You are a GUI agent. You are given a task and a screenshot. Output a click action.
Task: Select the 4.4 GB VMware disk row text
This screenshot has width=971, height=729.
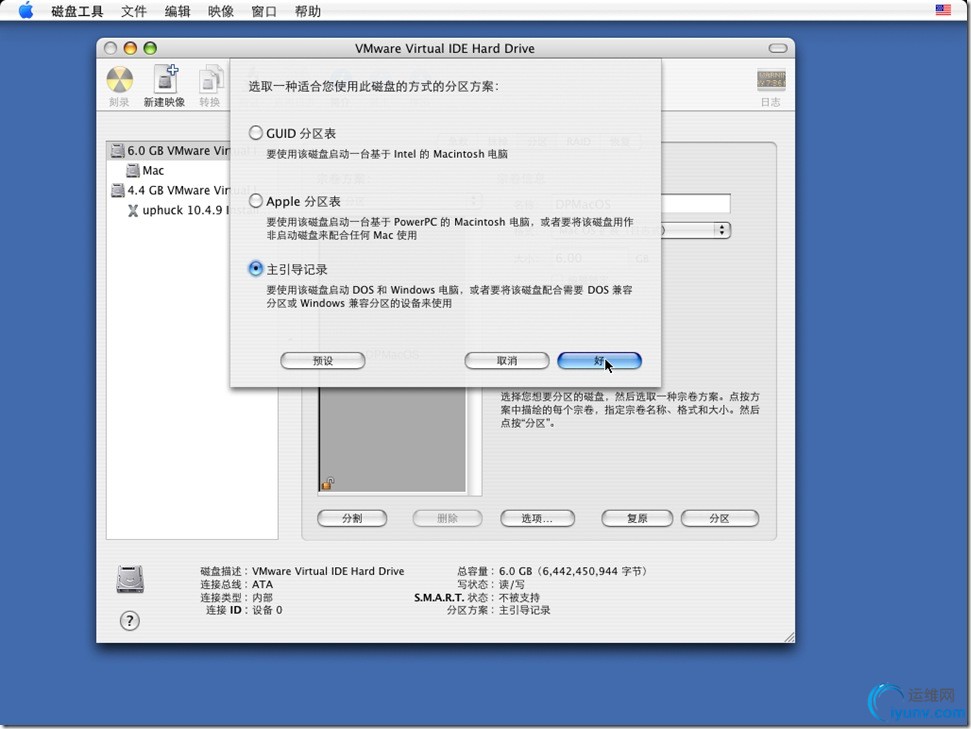tap(178, 190)
